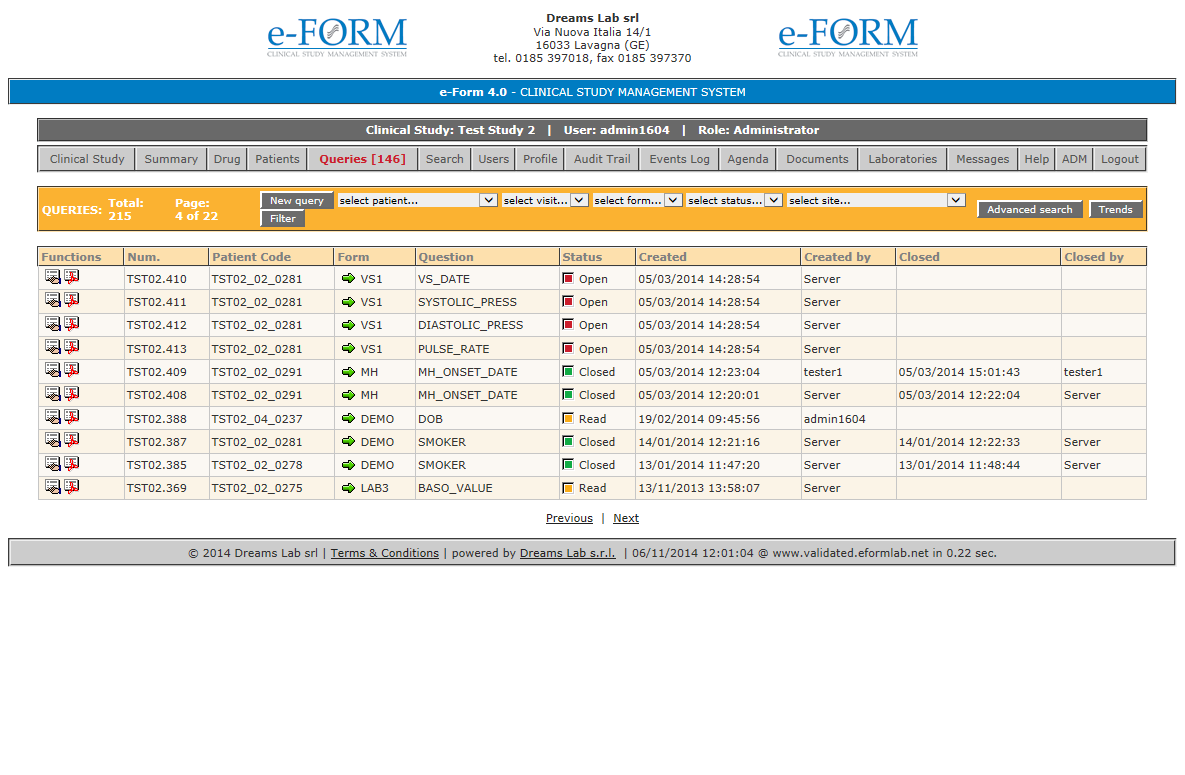
Task: Click green arrow next to LAB3 form
Action: click(x=348, y=488)
